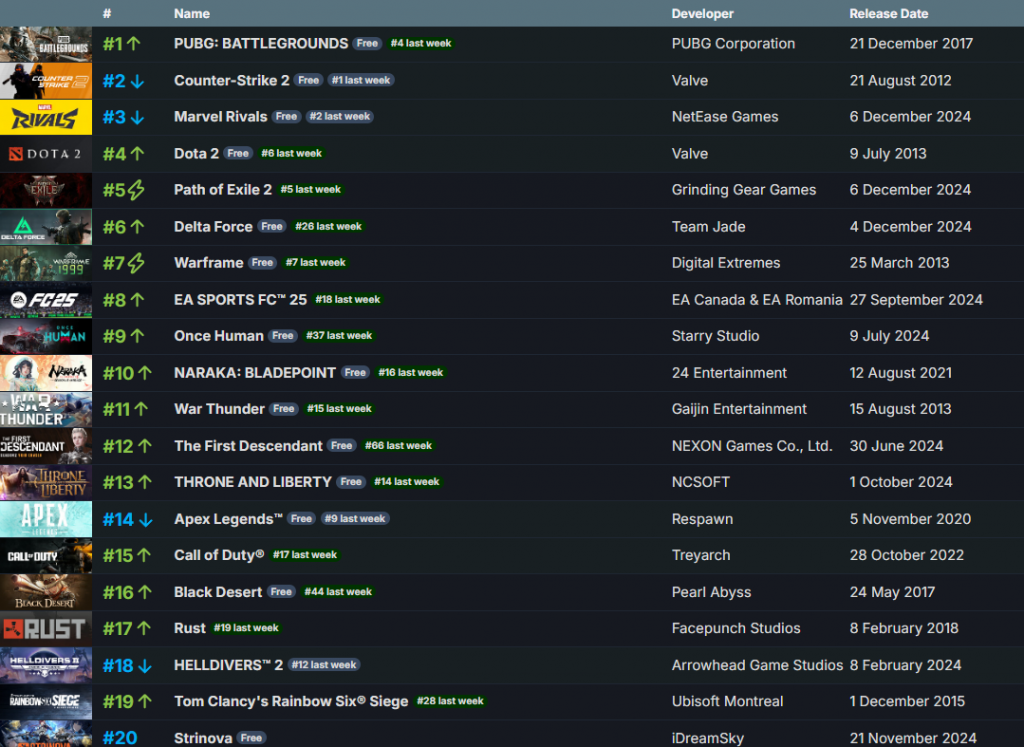Sort by the Developer column header
Viewport: 1024px width, 747px height.
703,14
